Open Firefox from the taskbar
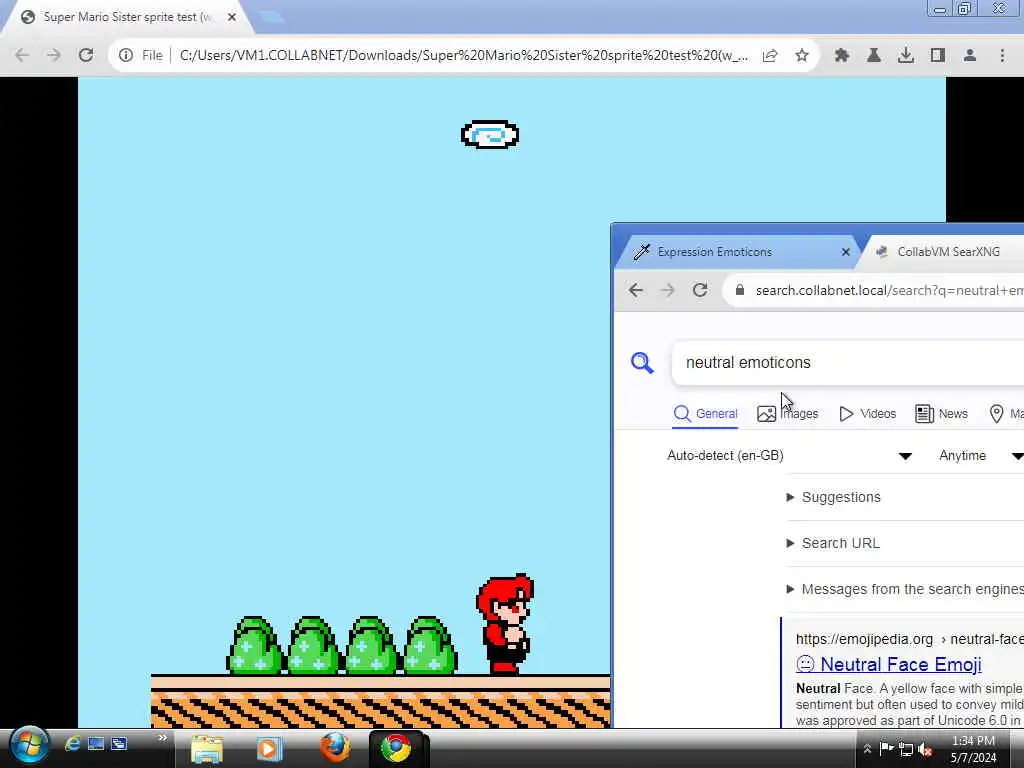The width and height of the screenshot is (1024, 768). pos(335,748)
